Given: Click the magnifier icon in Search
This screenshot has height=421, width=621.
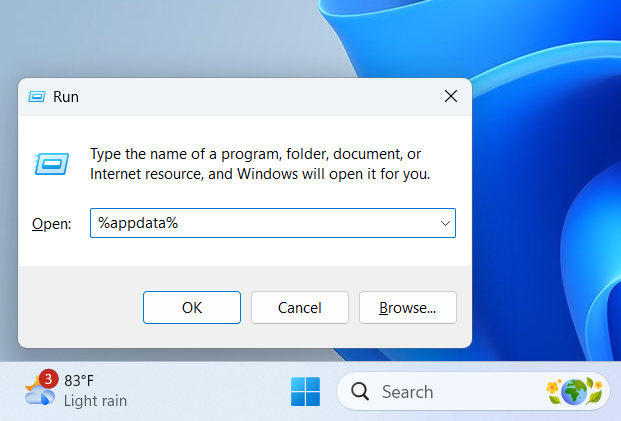Looking at the screenshot, I should pos(360,391).
